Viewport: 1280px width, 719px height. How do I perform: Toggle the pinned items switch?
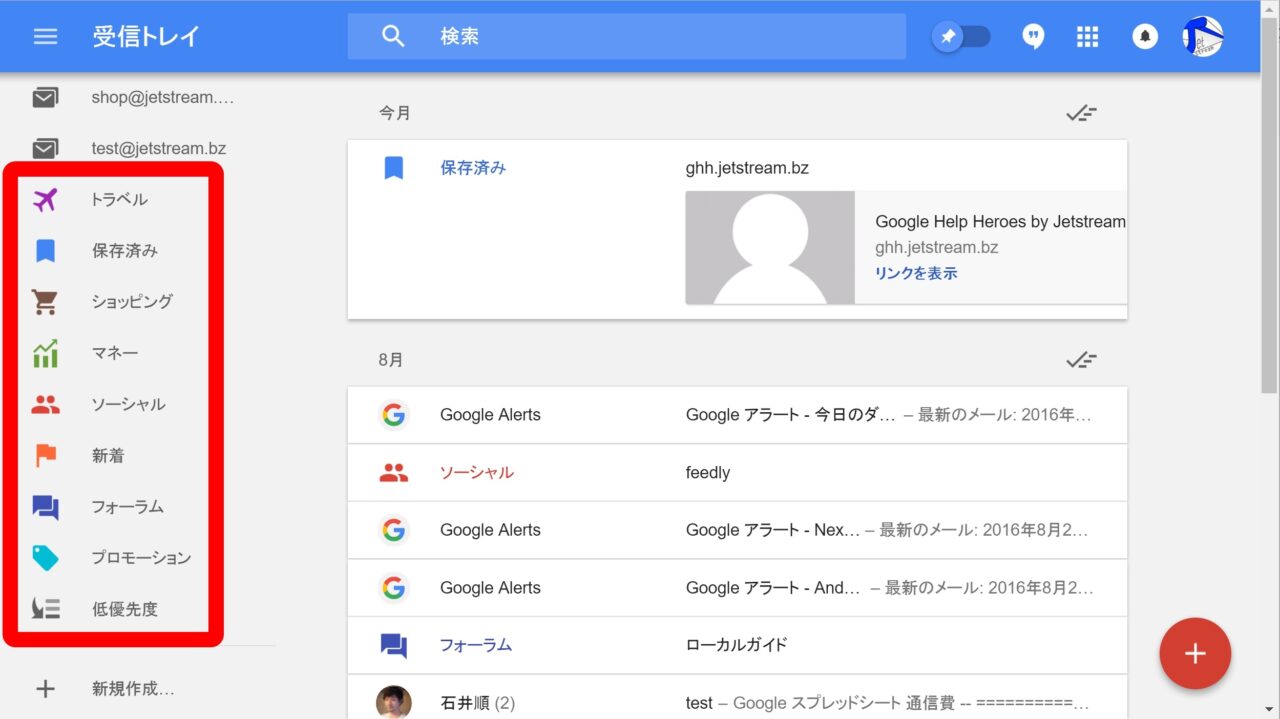(x=961, y=37)
